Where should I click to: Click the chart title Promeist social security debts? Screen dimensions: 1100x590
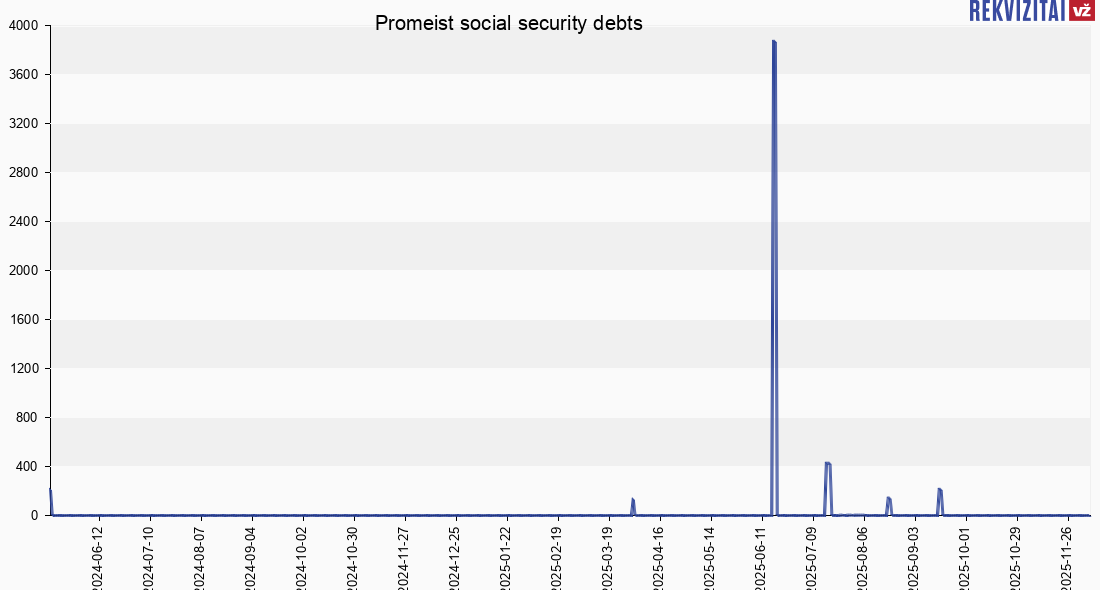pos(509,23)
